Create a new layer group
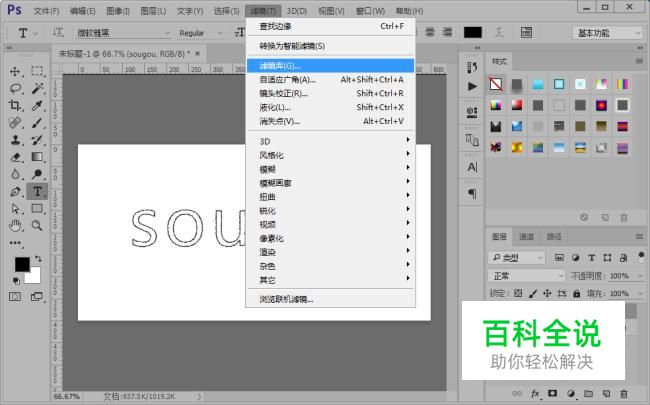Viewport: 650px width, 405px height. coord(589,393)
